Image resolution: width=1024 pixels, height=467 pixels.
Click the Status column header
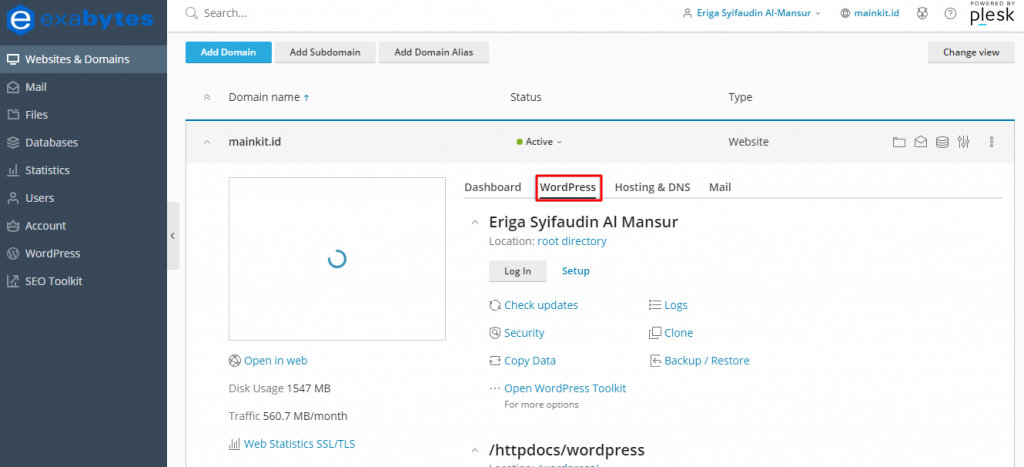526,97
